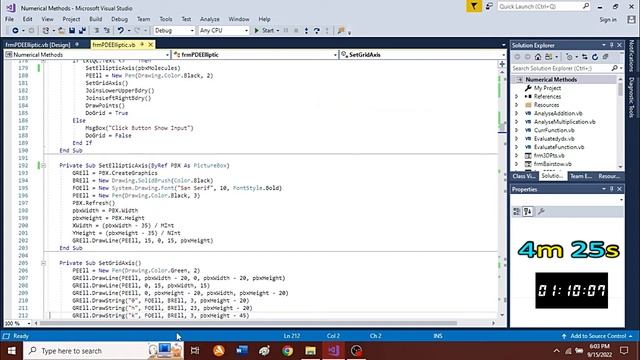Open the Diagnostic Tools side tab
This screenshot has height=360, width=640.
(x=631, y=97)
